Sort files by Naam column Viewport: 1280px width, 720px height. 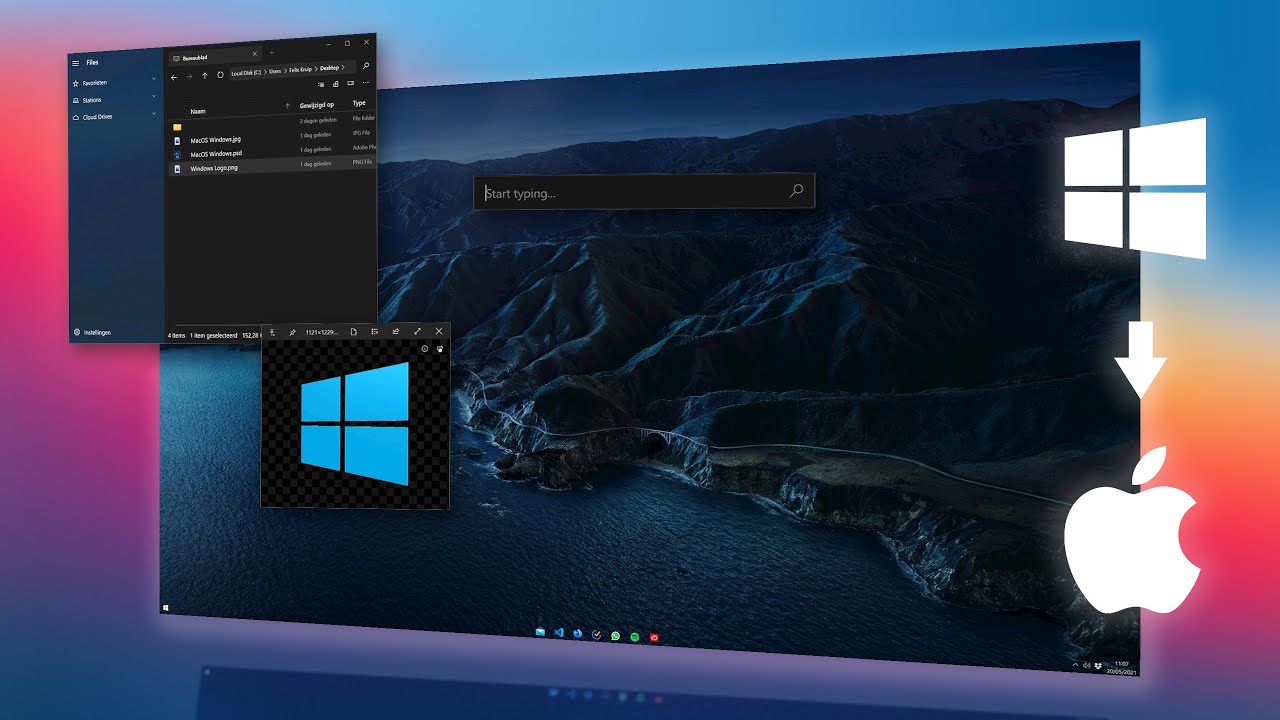tap(198, 111)
